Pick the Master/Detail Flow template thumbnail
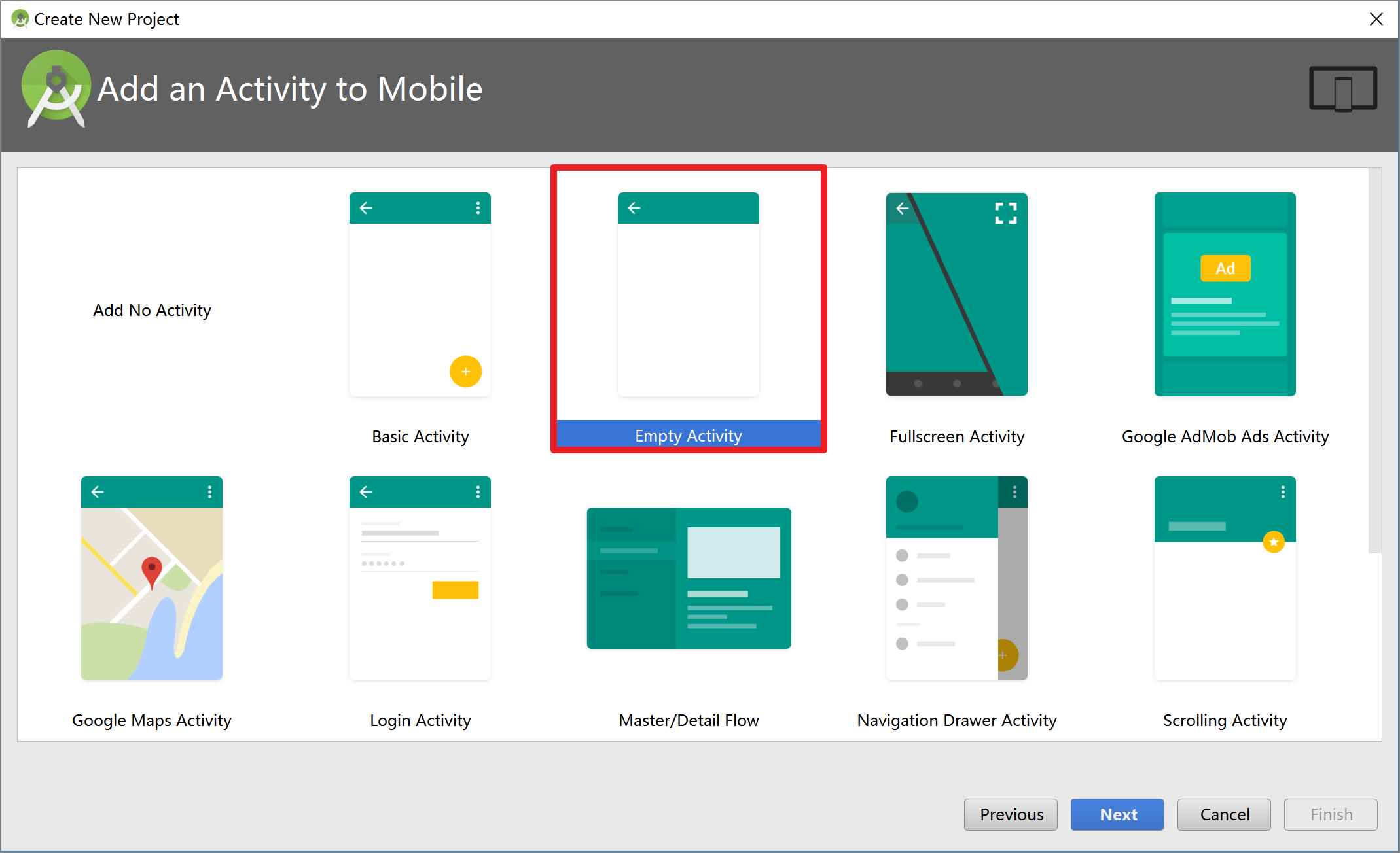 [689, 578]
